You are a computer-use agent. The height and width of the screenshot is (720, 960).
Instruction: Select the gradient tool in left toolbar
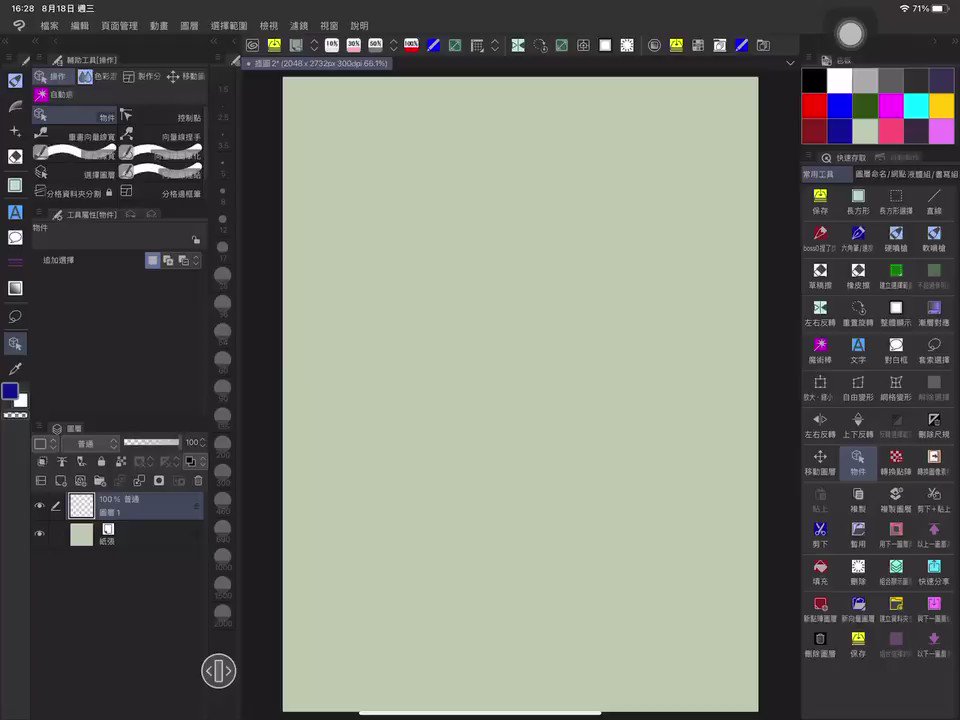click(x=15, y=288)
